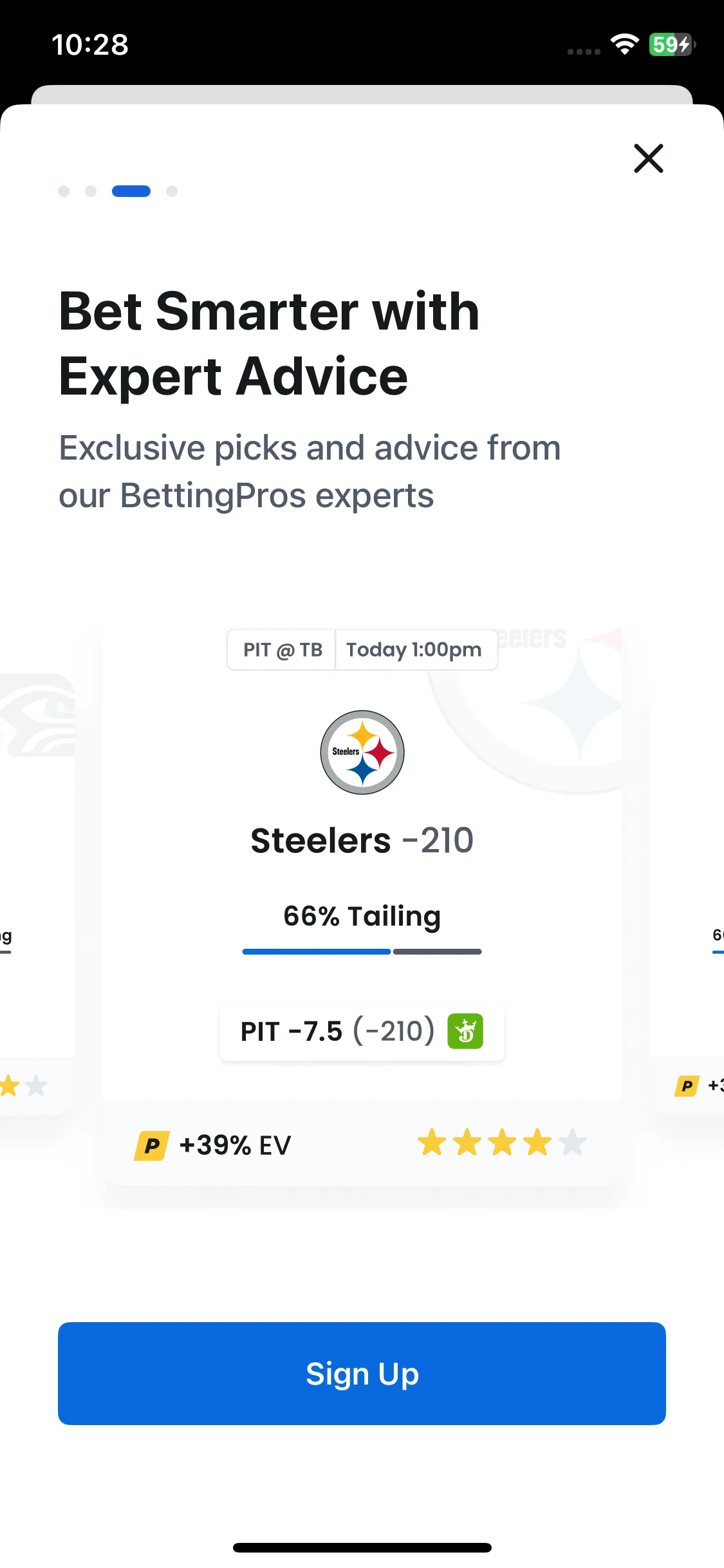
Task: Tap the fifth gray rating star
Action: click(572, 1143)
